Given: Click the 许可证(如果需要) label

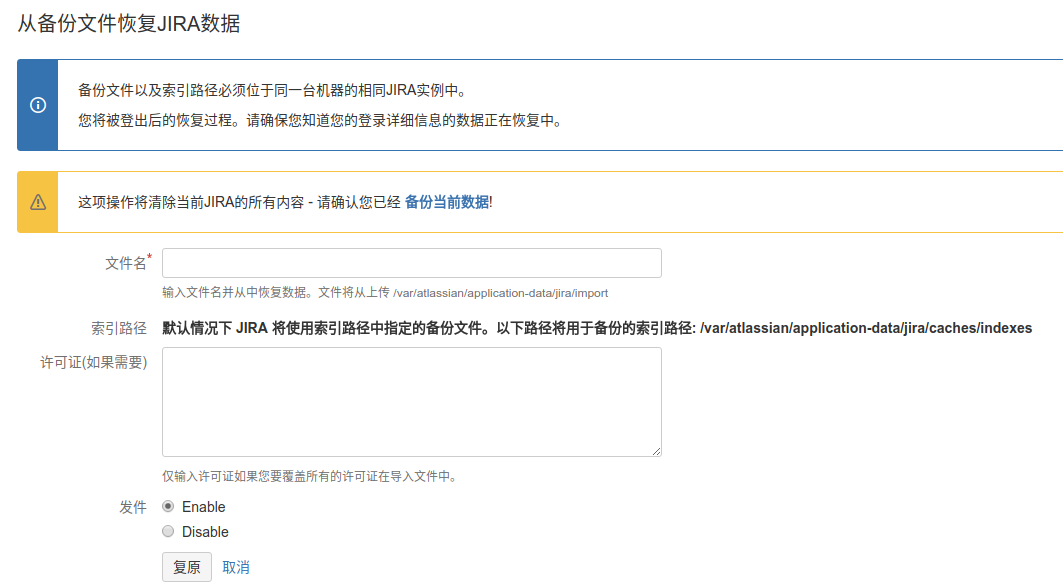Looking at the screenshot, I should tap(94, 363).
